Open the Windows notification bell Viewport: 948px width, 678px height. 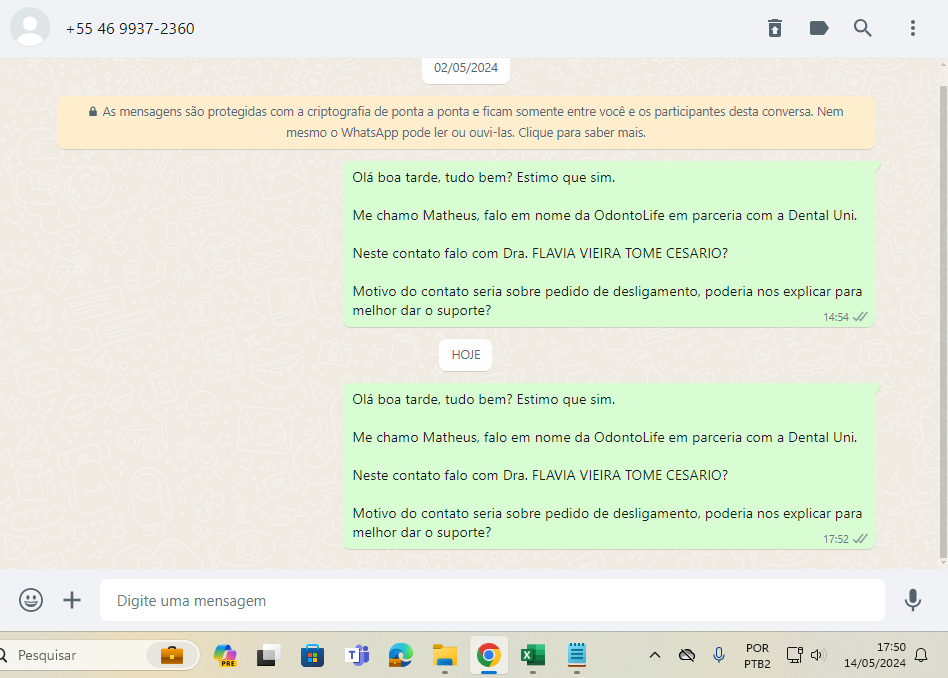(921, 656)
